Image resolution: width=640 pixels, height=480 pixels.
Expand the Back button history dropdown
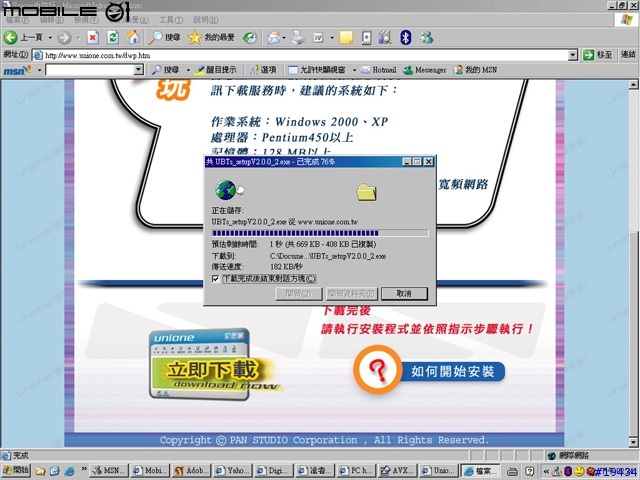coord(50,38)
